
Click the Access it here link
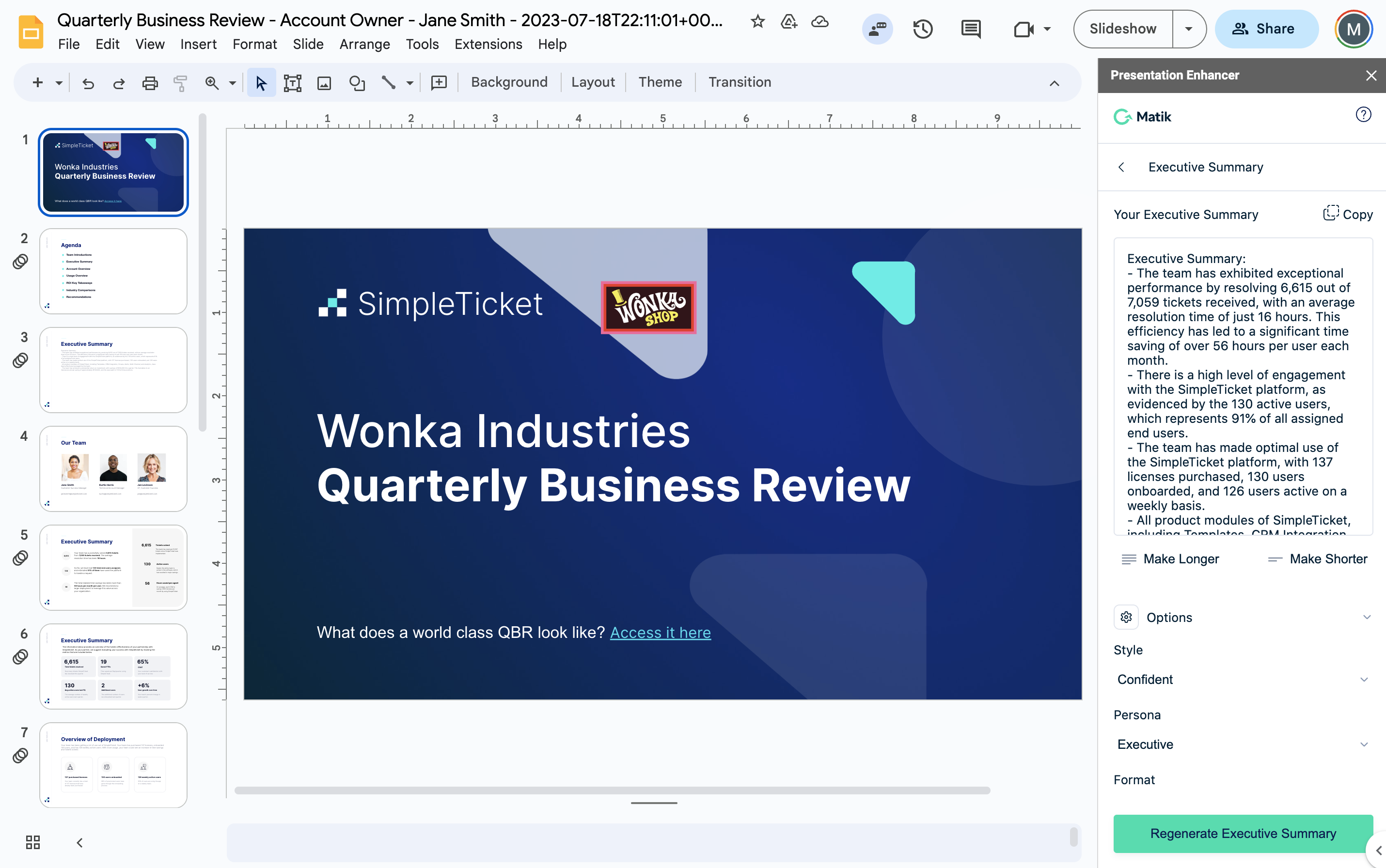point(660,632)
